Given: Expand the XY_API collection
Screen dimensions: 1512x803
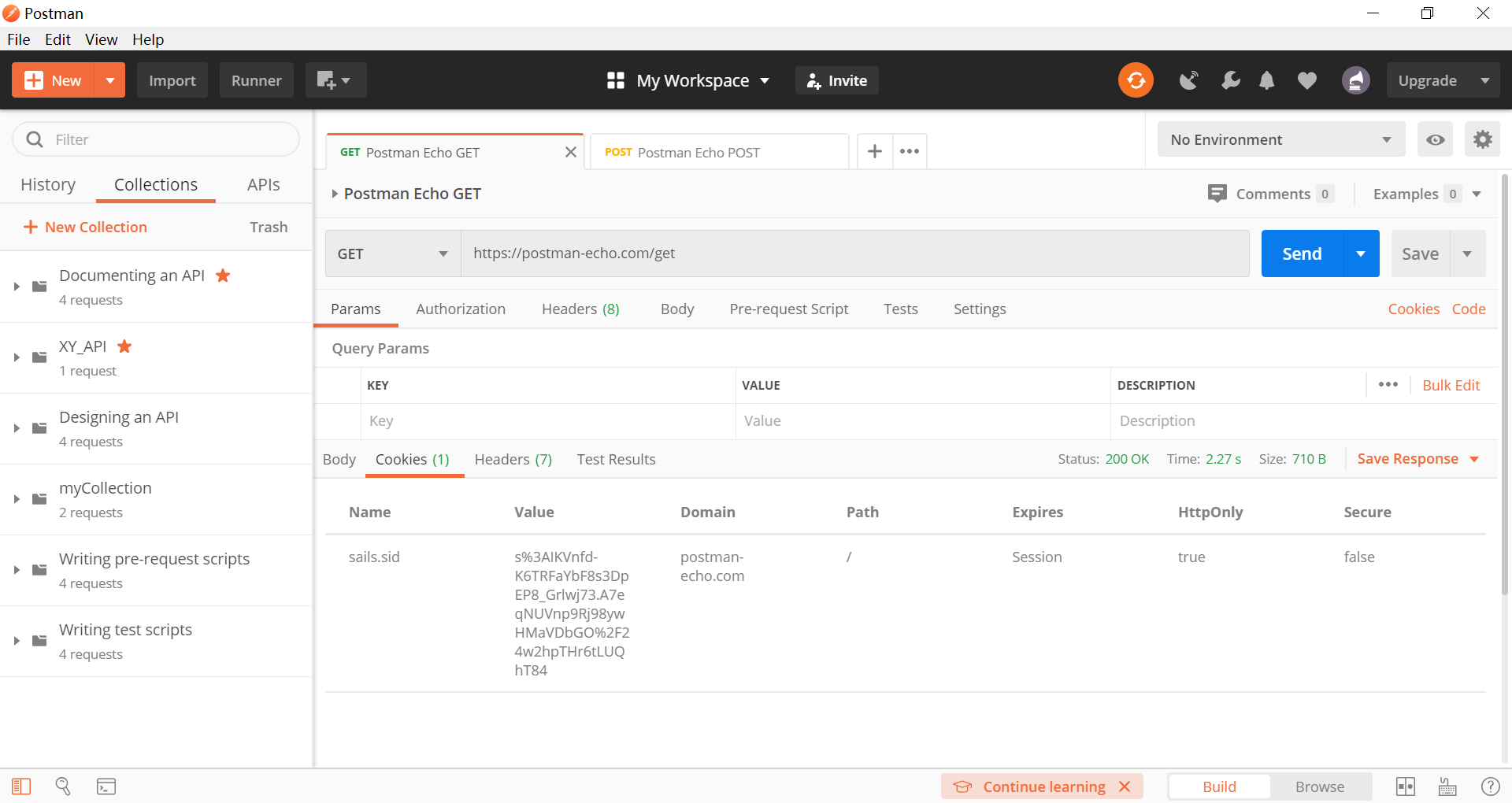Looking at the screenshot, I should pos(17,357).
